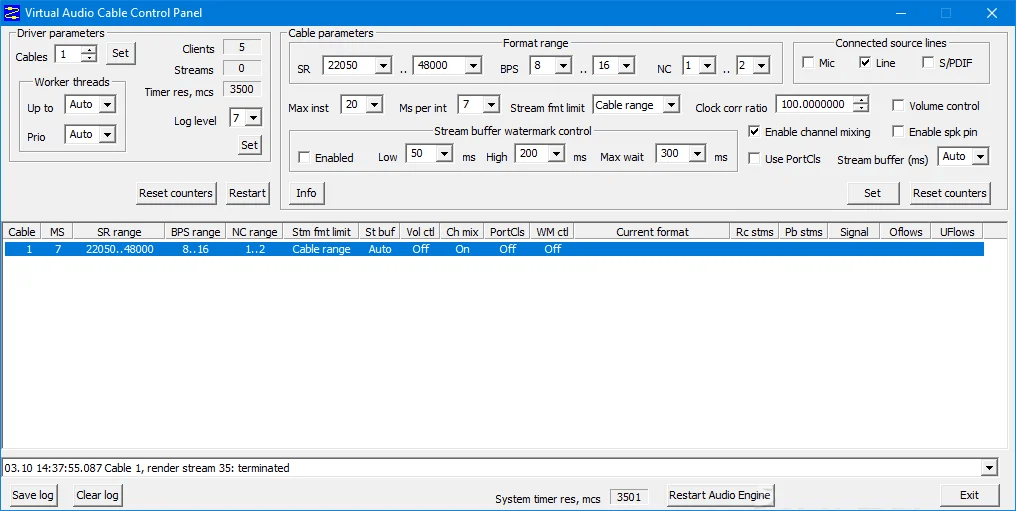Sort by the Cable column header
Screen dimensions: 1016x522
[x=22, y=232]
